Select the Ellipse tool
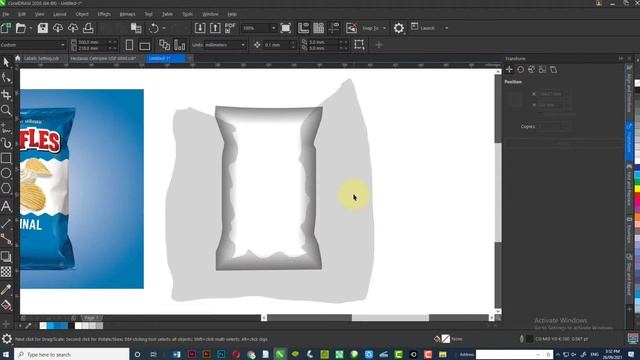The width and height of the screenshot is (640, 360). (x=6, y=173)
